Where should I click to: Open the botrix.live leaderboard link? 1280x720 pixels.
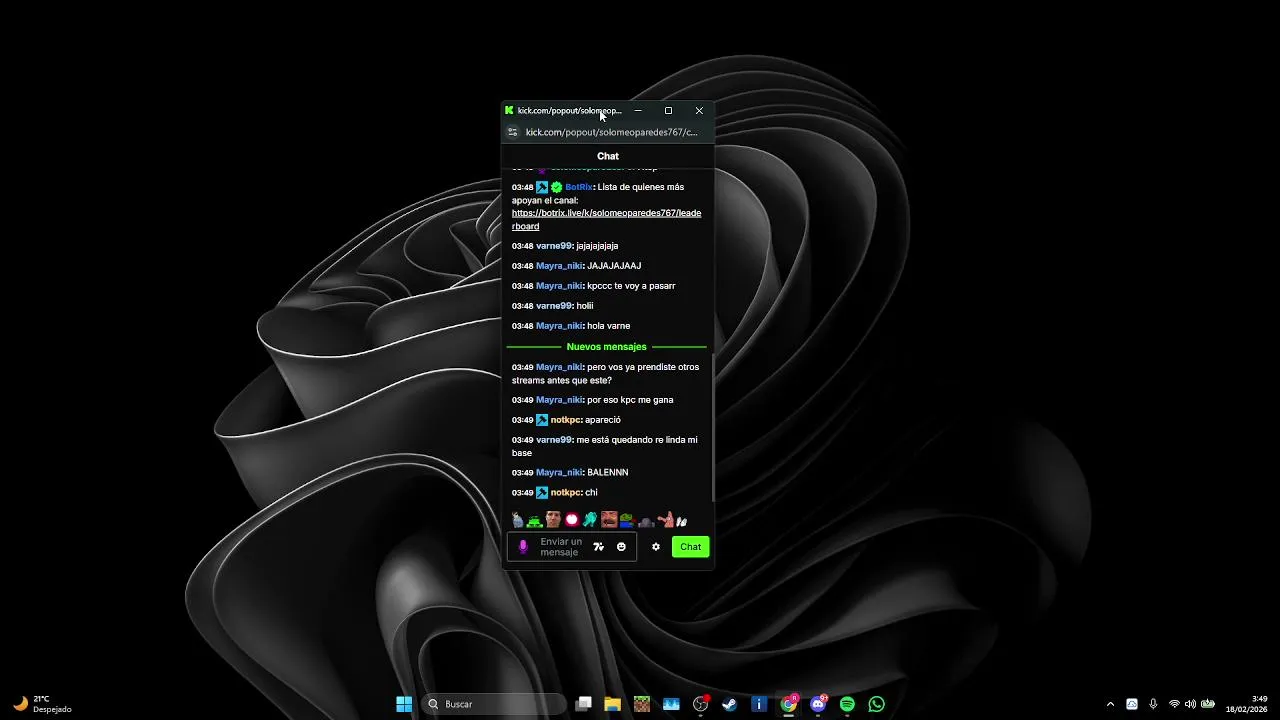click(x=606, y=219)
